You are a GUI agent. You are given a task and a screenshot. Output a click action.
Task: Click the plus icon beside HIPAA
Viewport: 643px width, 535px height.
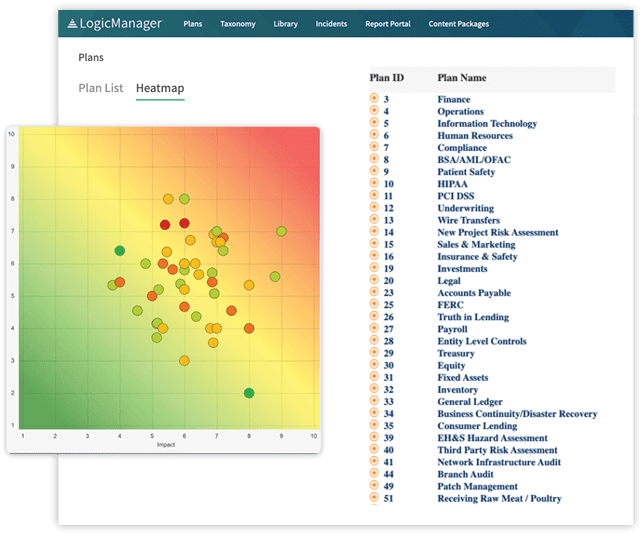tap(374, 184)
